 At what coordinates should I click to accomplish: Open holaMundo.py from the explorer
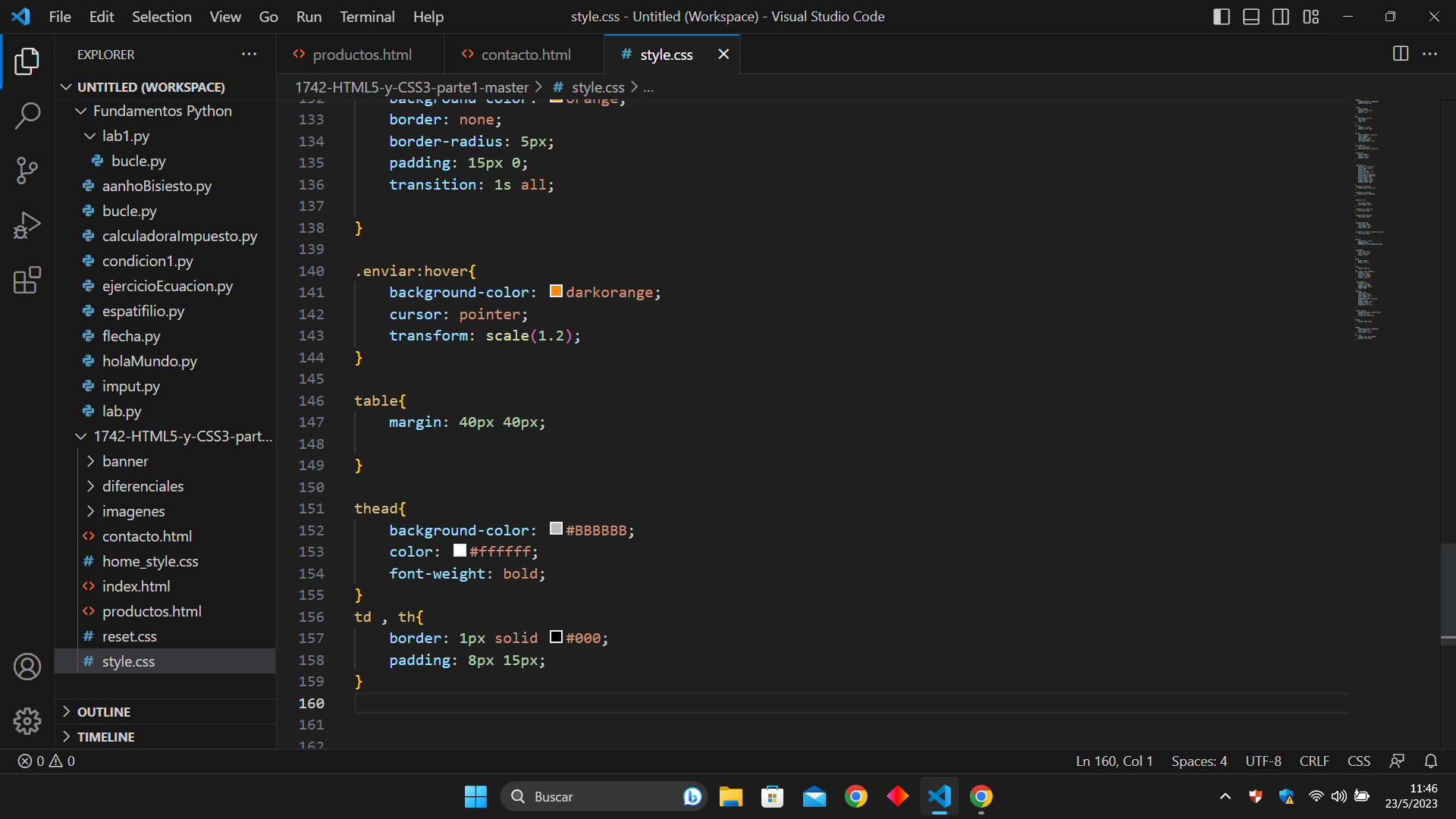149,361
